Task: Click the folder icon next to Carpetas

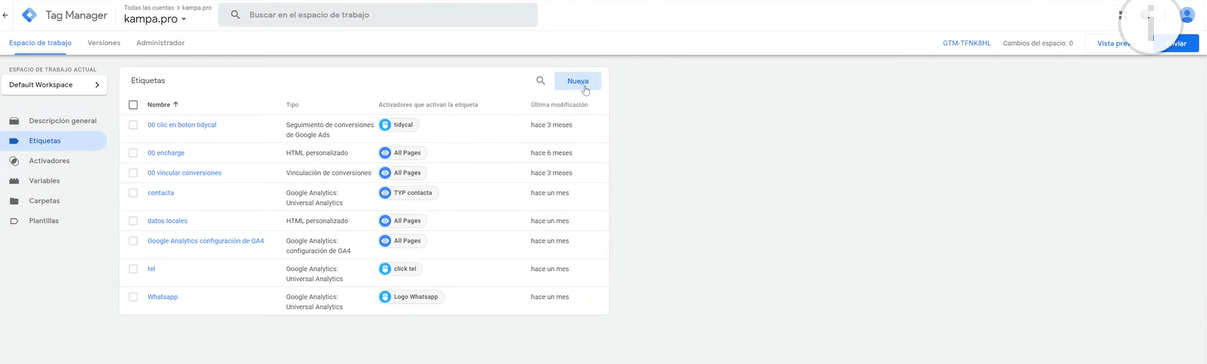Action: point(14,201)
